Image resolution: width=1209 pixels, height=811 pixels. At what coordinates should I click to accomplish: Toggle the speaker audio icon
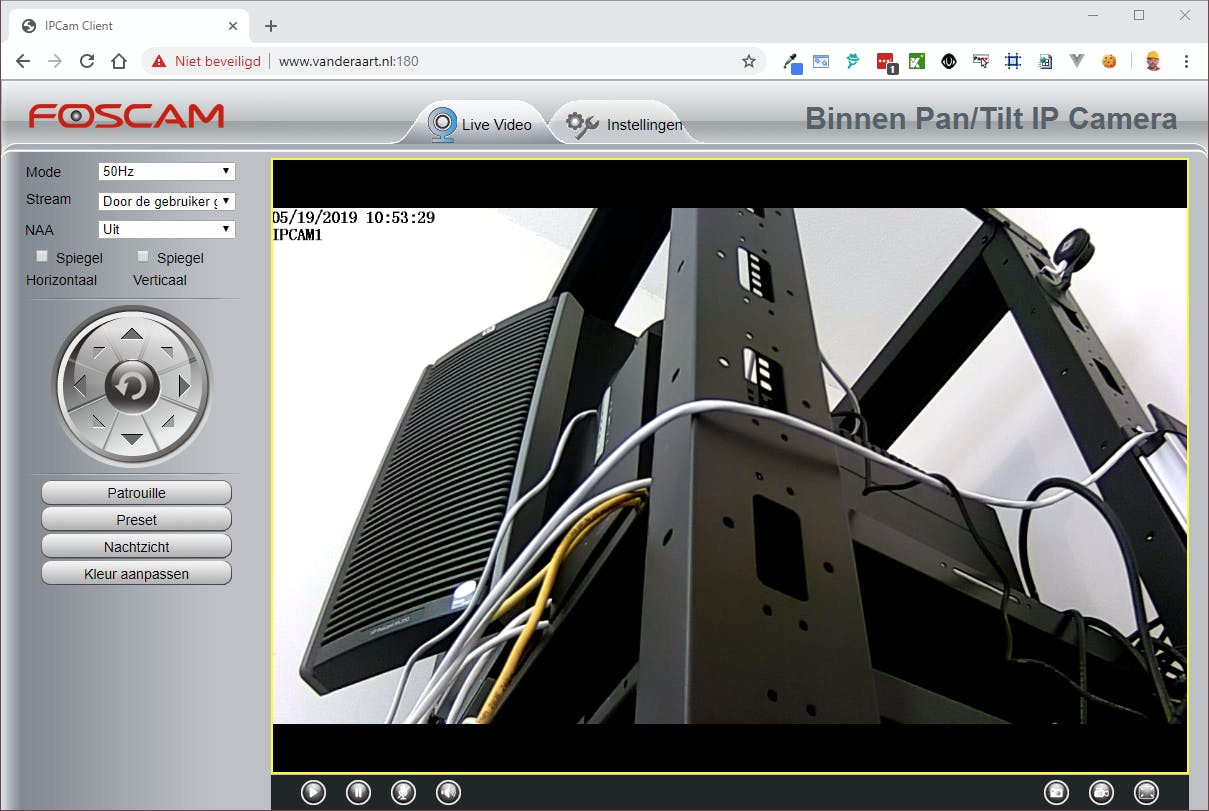click(448, 792)
